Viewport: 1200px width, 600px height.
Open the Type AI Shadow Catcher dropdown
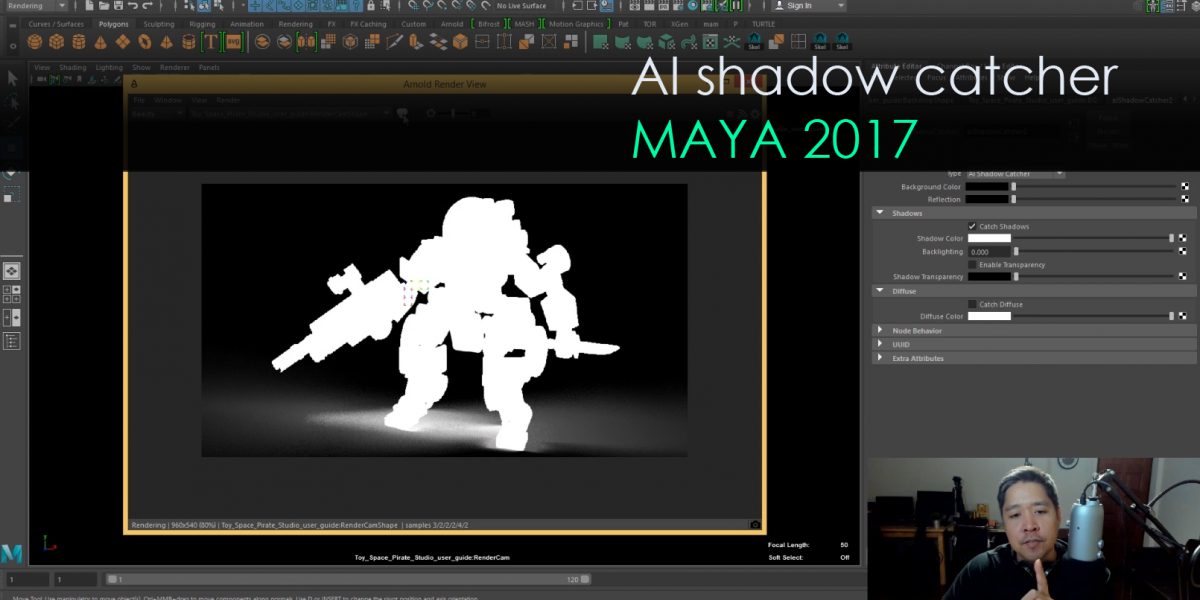click(1015, 174)
